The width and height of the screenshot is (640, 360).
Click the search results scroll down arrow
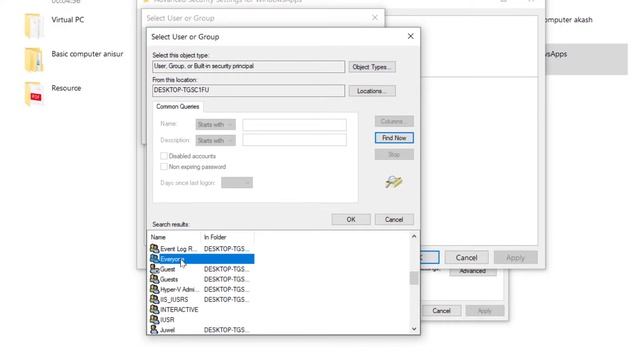tap(414, 329)
